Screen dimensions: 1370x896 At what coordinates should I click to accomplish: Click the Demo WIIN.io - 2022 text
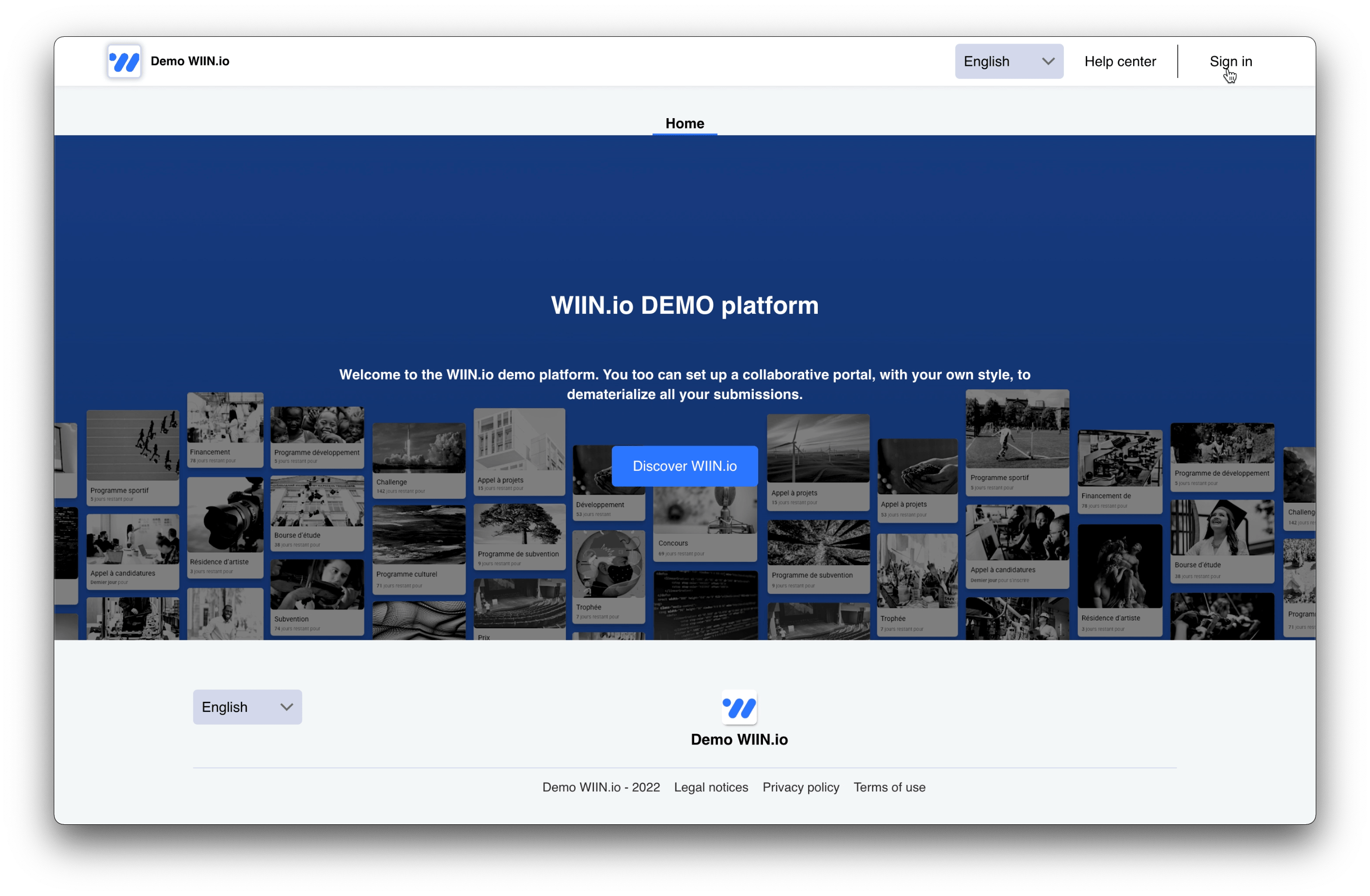601,787
